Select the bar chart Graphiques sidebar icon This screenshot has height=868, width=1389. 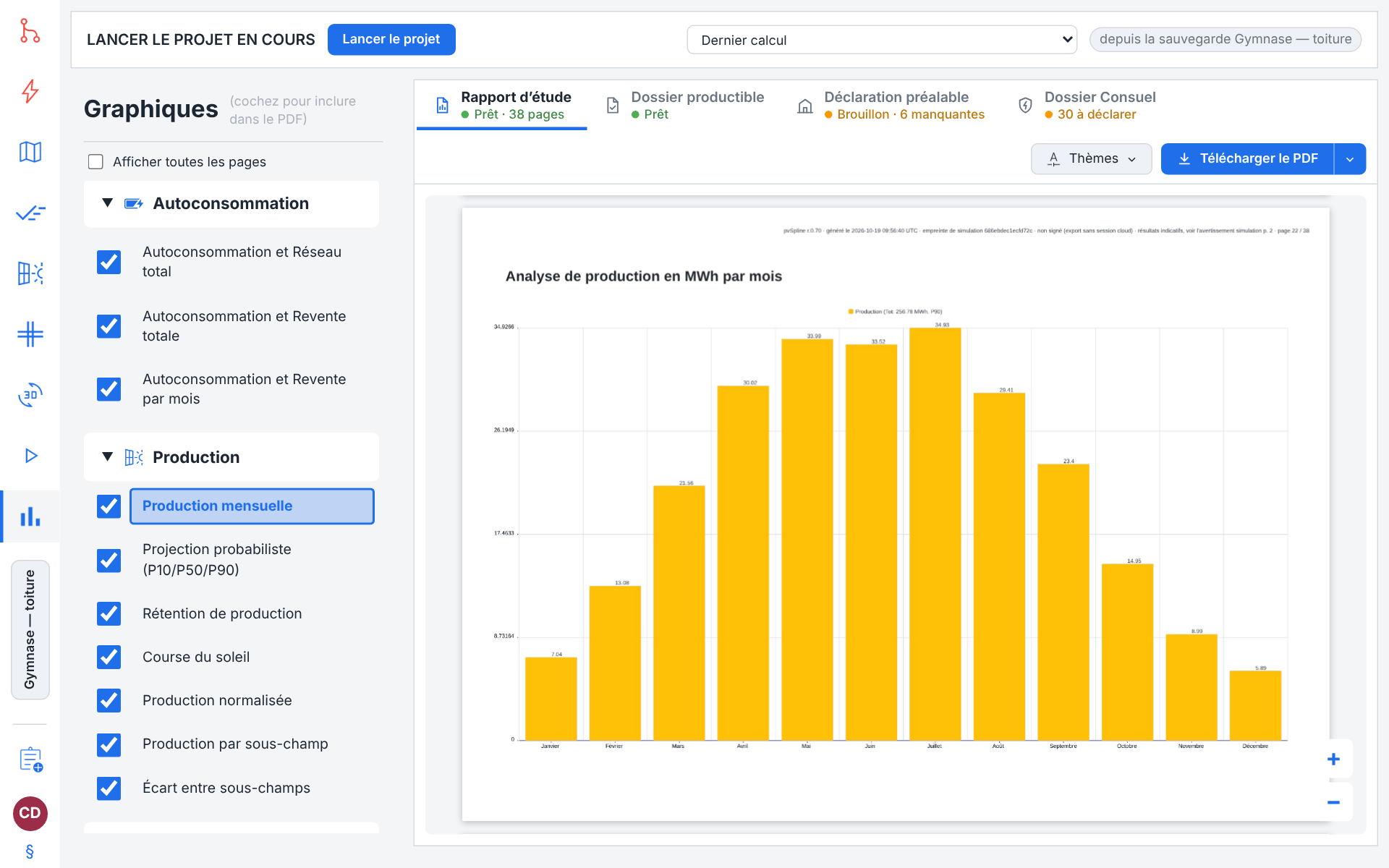(30, 516)
